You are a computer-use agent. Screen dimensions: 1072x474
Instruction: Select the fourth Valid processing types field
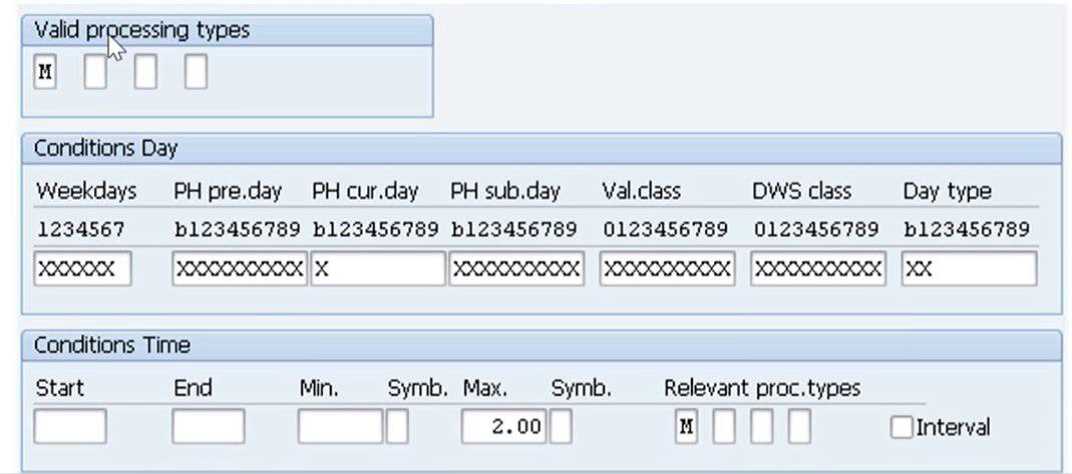196,73
